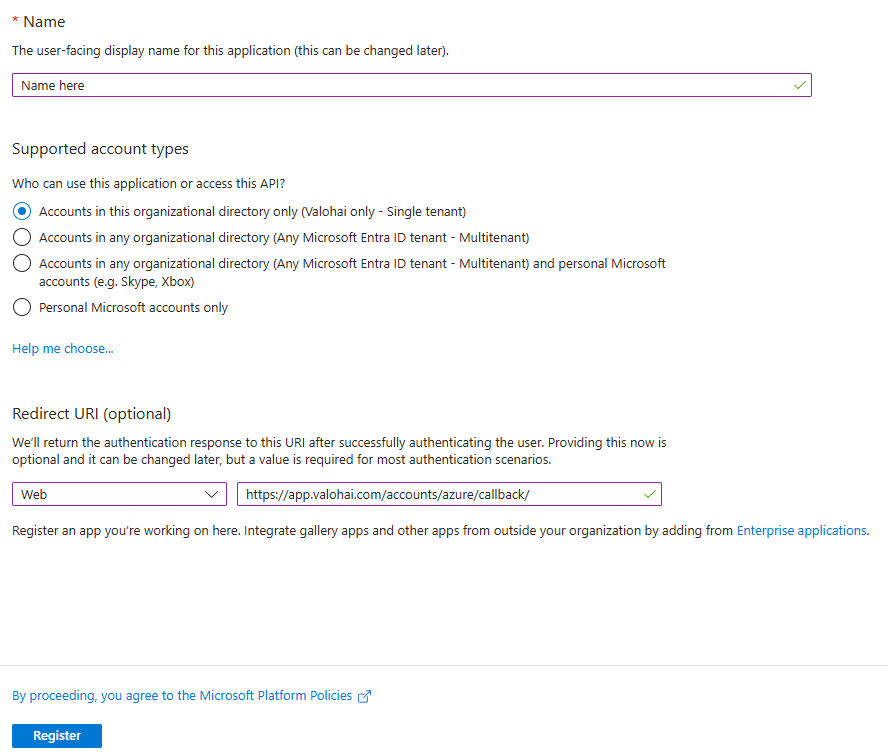Choose Personal Microsoft accounts only
888x753 pixels.
pos(22,307)
